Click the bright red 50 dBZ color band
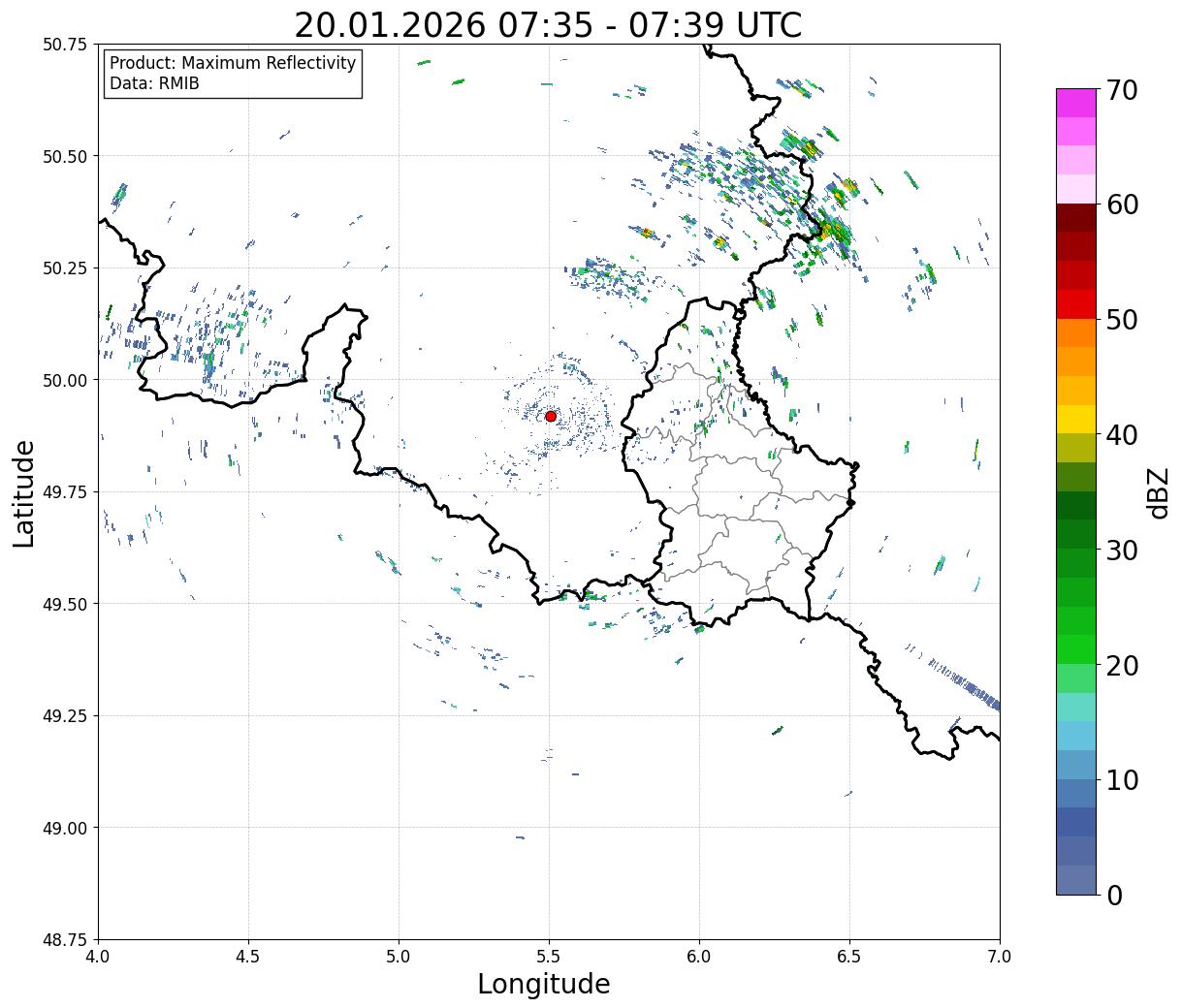This screenshot has height=1008, width=1182. [x=1076, y=304]
